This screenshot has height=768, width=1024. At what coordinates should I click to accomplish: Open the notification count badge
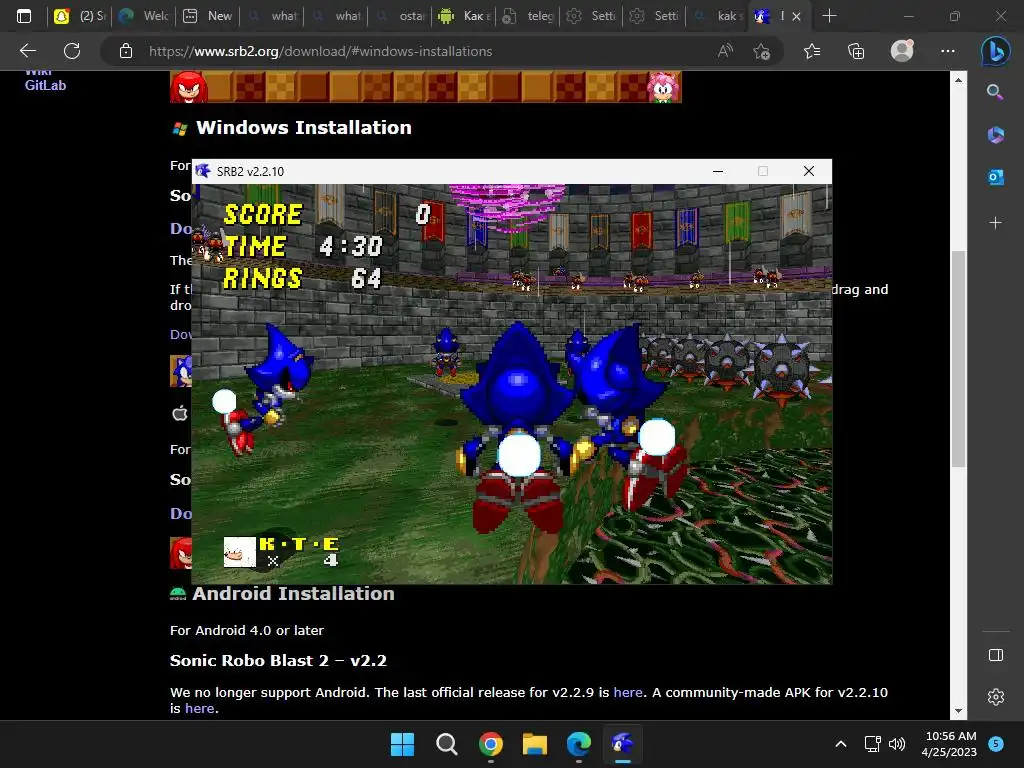(996, 744)
